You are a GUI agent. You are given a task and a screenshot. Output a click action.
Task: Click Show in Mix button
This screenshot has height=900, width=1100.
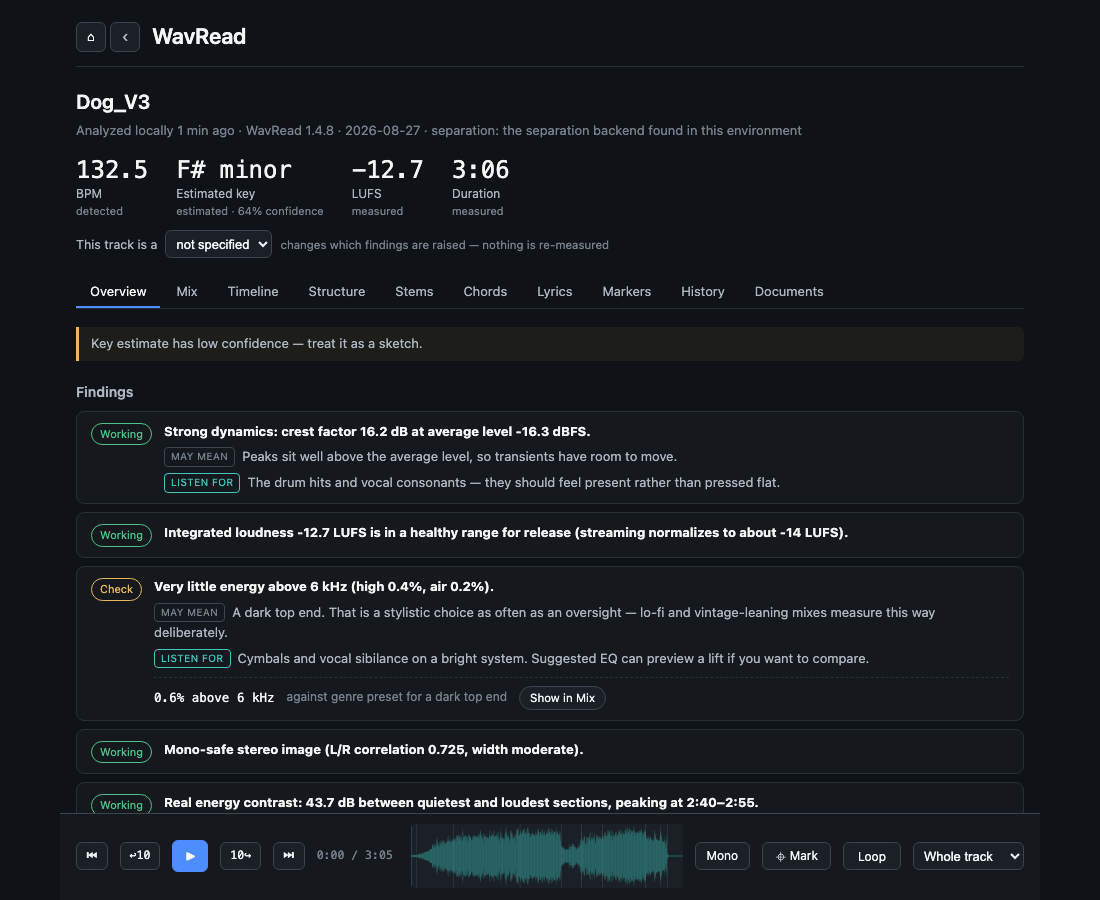(x=562, y=698)
